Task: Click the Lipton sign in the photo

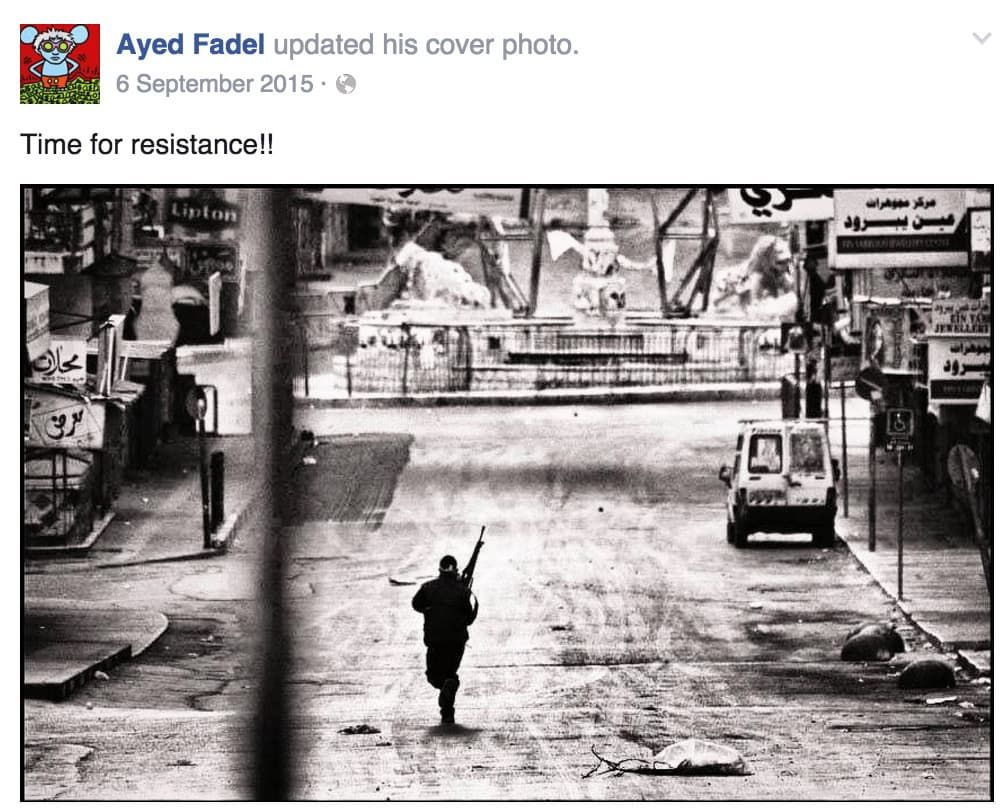Action: (204, 212)
